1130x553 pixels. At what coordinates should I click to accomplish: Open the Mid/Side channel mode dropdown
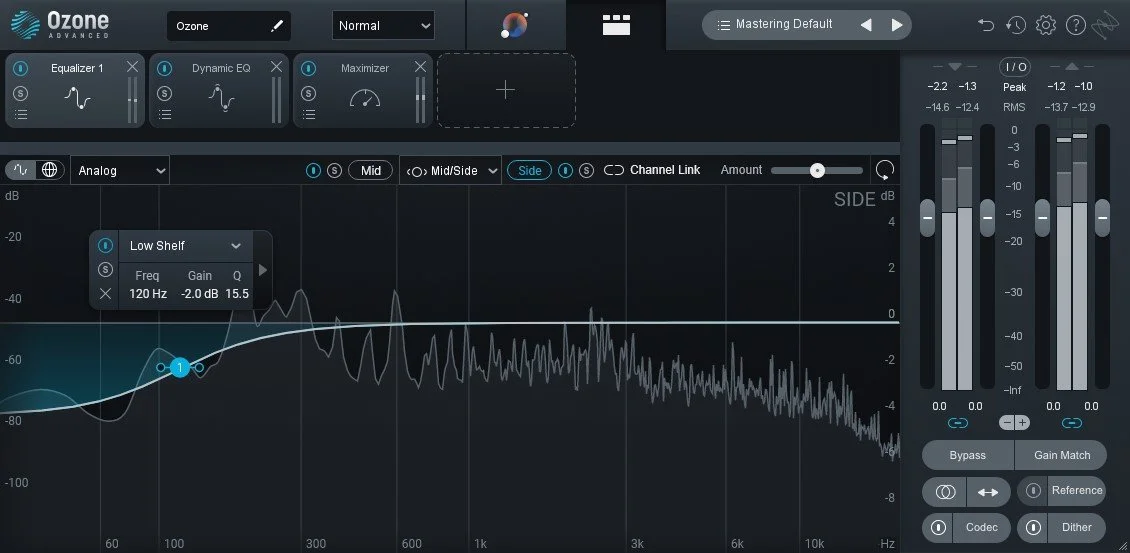click(x=450, y=170)
